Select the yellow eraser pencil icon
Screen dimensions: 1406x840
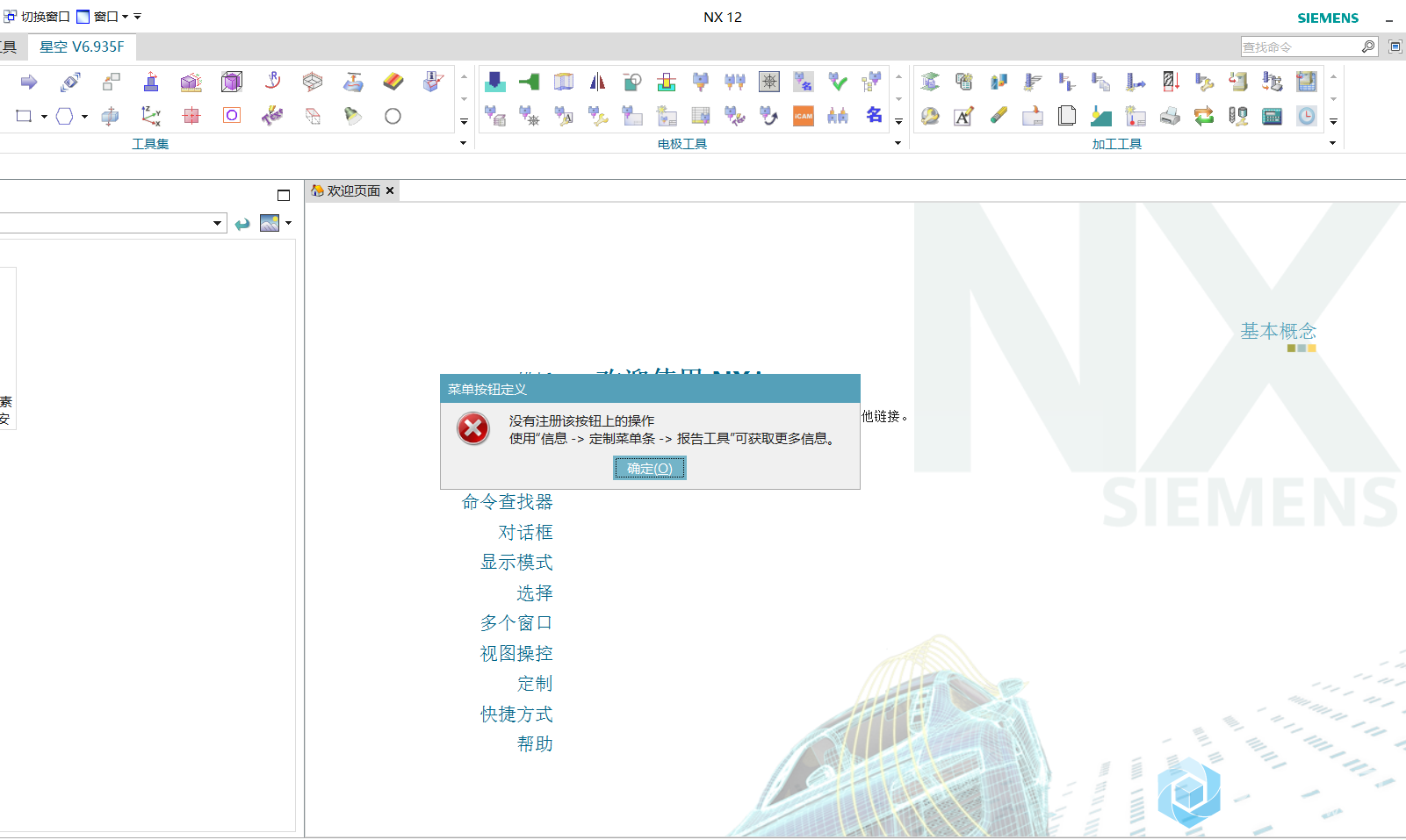999,116
